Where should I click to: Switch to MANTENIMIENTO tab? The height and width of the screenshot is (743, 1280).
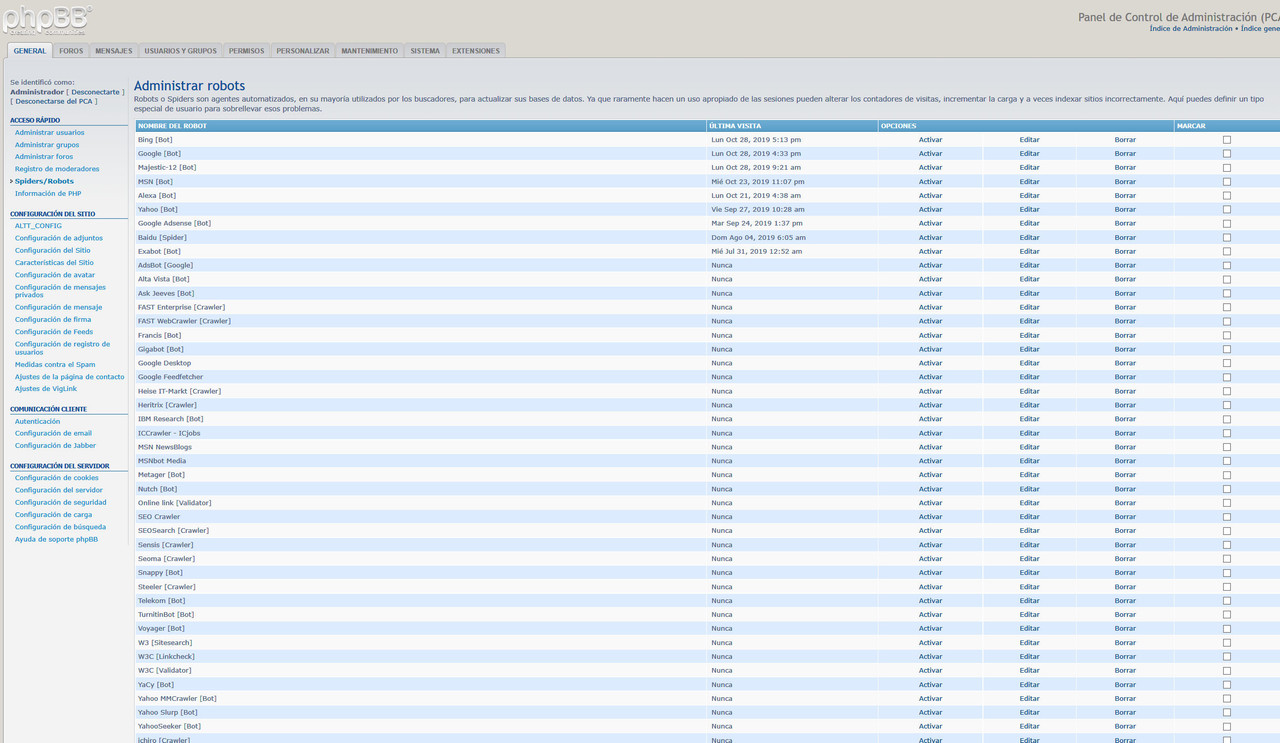[x=369, y=51]
